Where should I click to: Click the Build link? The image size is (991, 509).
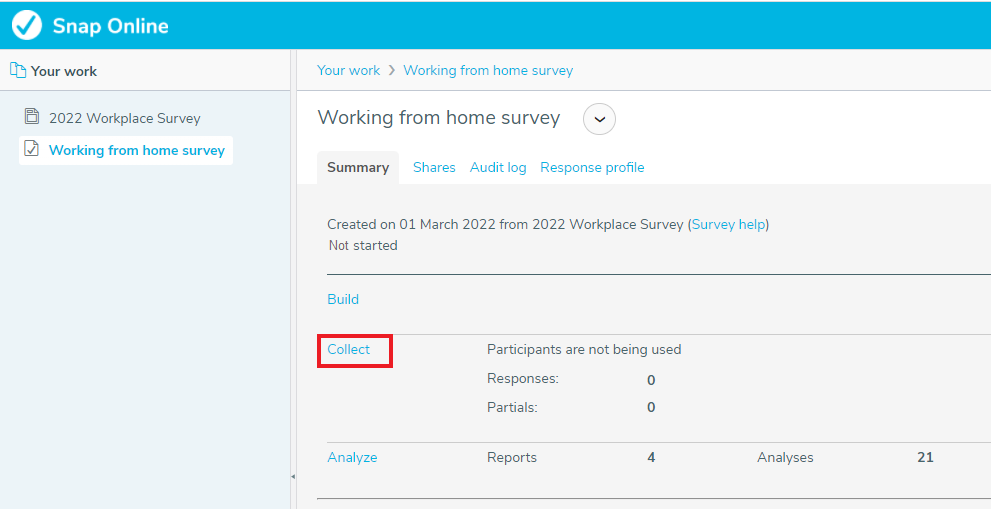tap(343, 299)
